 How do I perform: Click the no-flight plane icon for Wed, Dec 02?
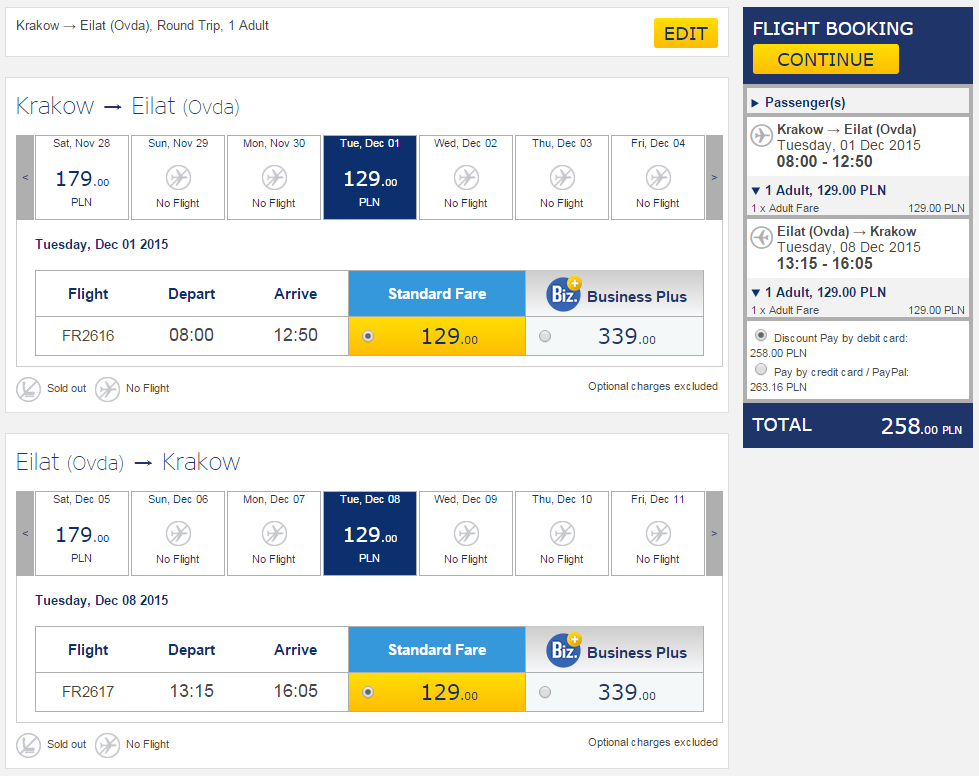[x=466, y=177]
